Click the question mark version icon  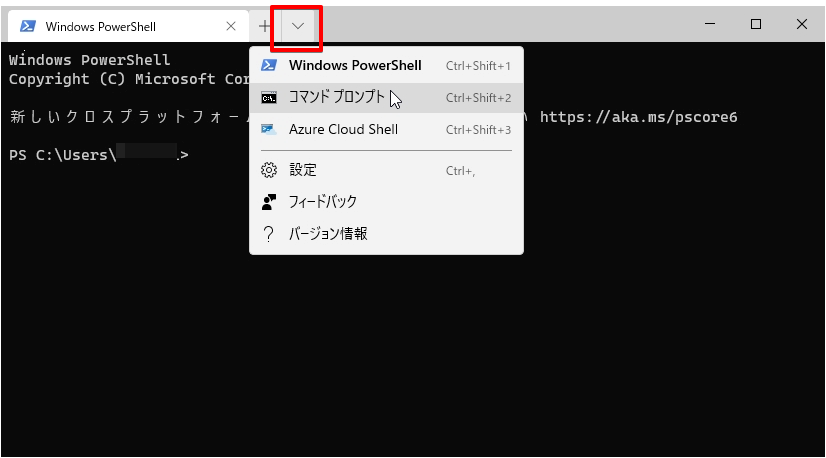click(269, 233)
